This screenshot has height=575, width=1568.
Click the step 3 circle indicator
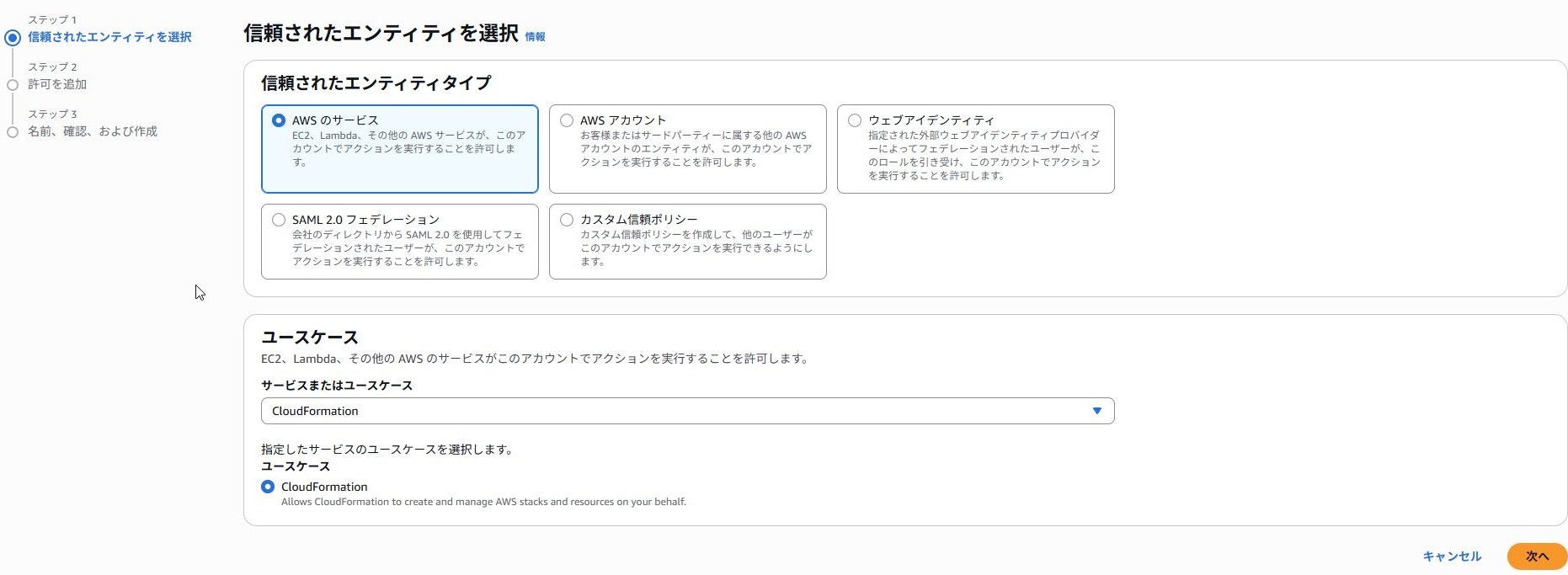(x=13, y=132)
